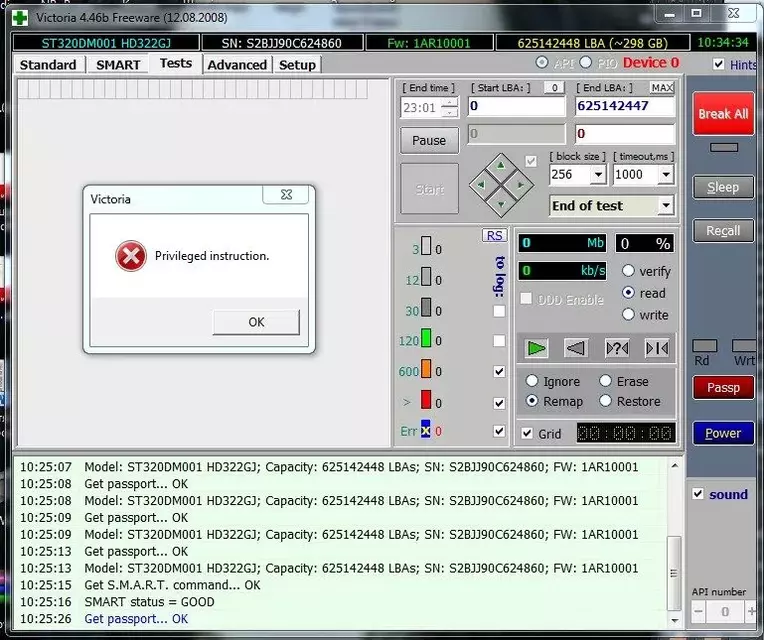Image resolution: width=764 pixels, height=640 pixels.
Task: Toggle the log checkbox for Err row
Action: click(x=499, y=431)
